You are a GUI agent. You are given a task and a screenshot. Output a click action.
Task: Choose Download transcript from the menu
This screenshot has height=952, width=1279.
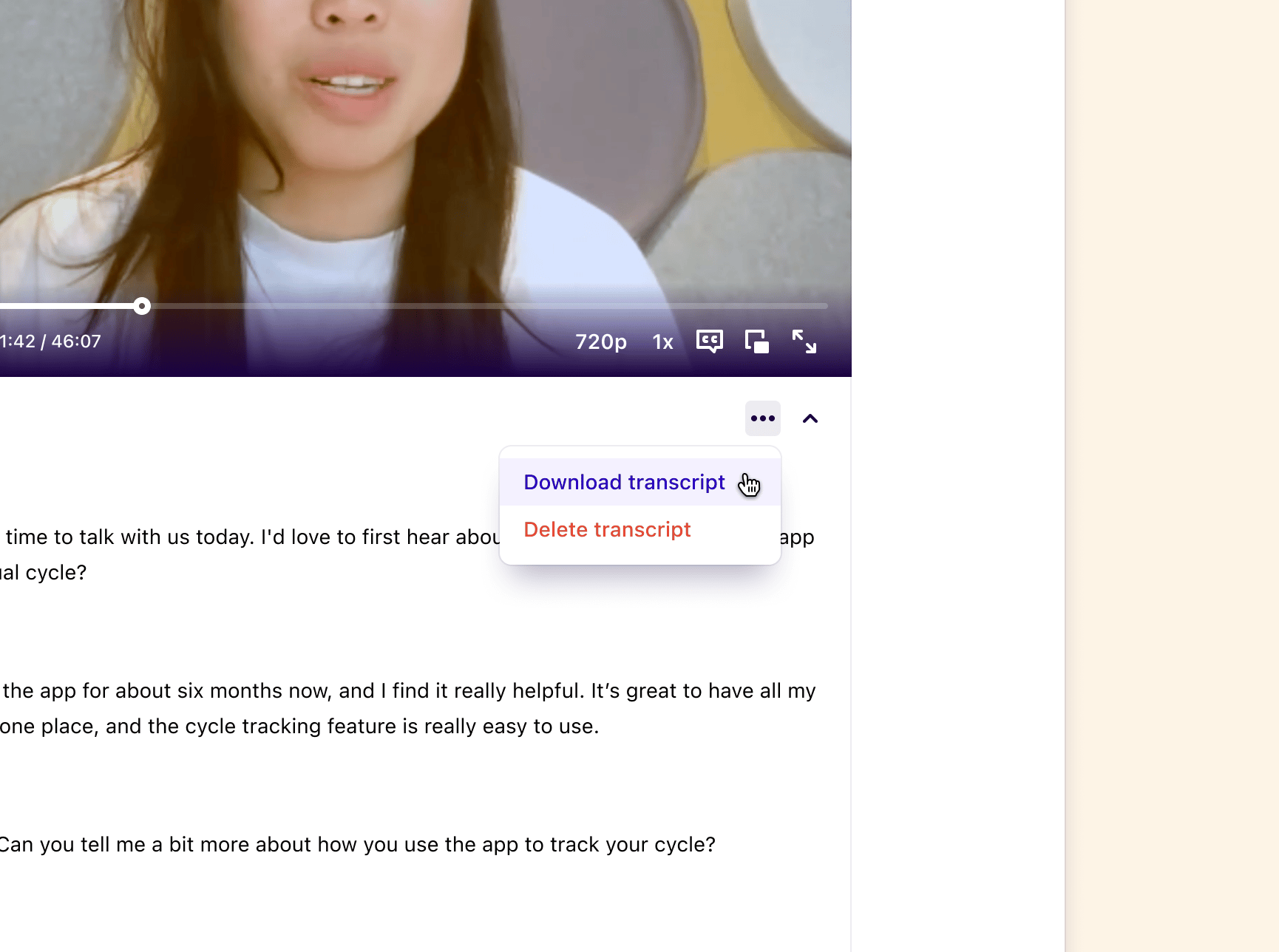point(640,482)
